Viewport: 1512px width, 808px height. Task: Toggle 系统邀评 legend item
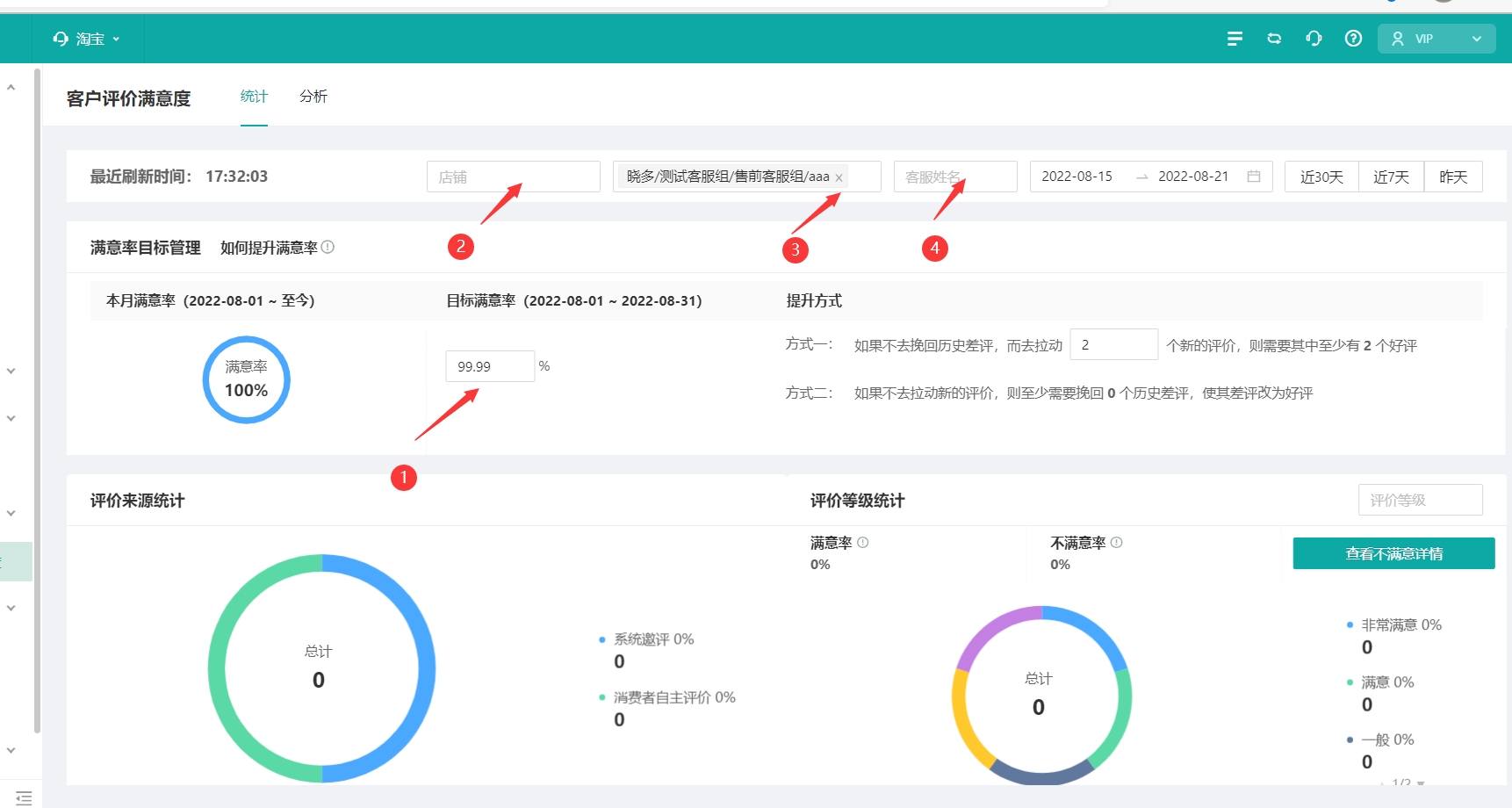(647, 639)
